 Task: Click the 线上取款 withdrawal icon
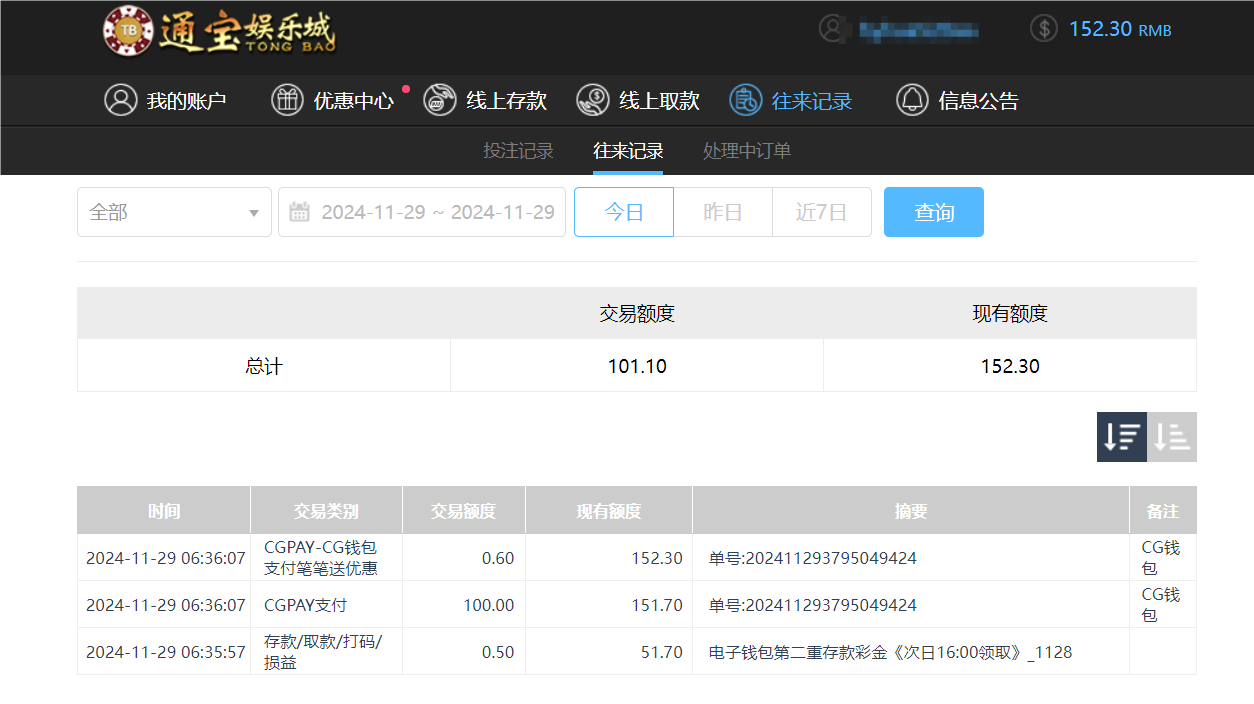click(x=592, y=100)
